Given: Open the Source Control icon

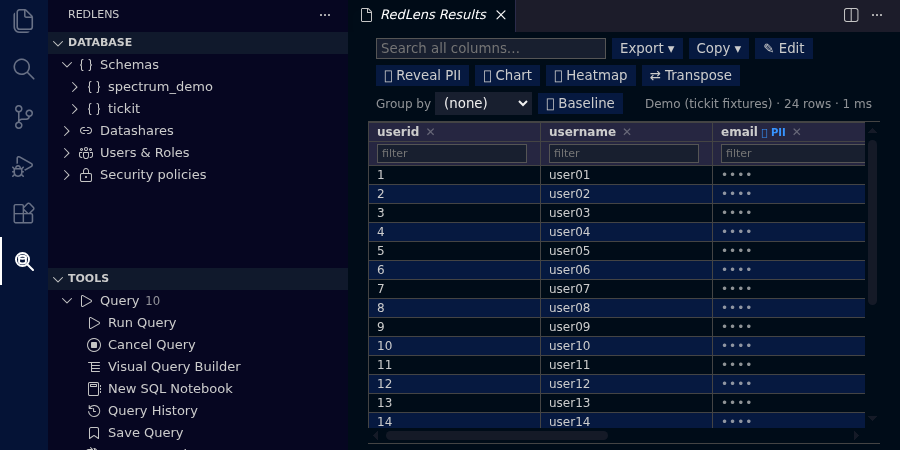Looking at the screenshot, I should point(24,117).
